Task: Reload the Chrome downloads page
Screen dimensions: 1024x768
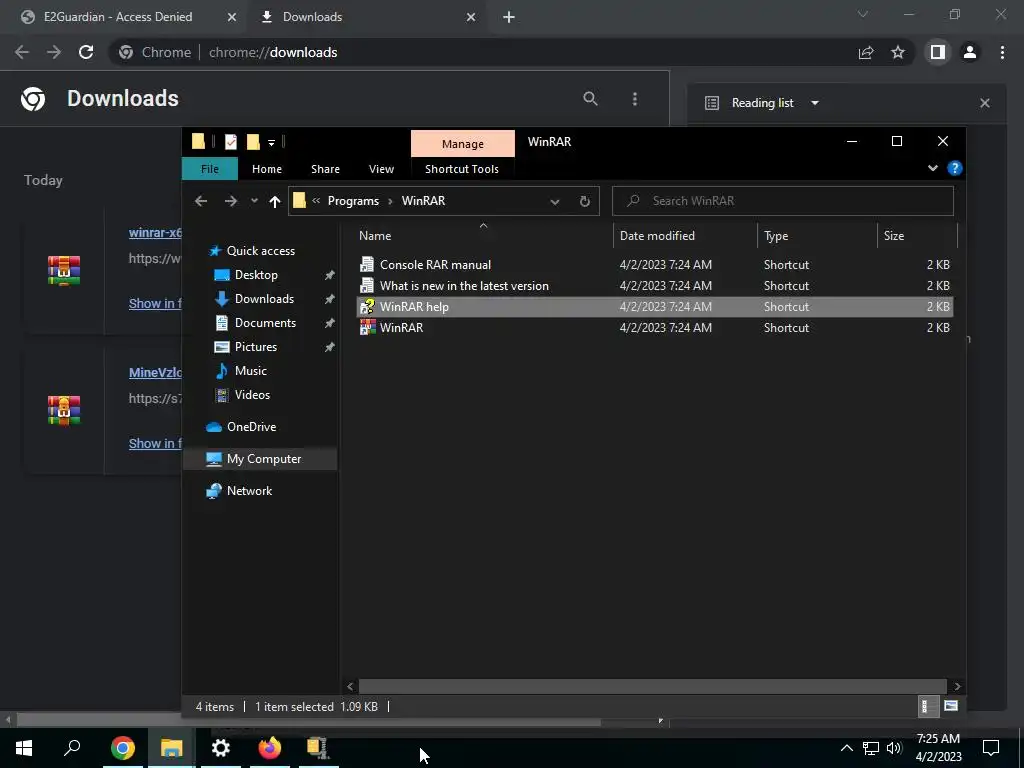Action: pos(86,52)
